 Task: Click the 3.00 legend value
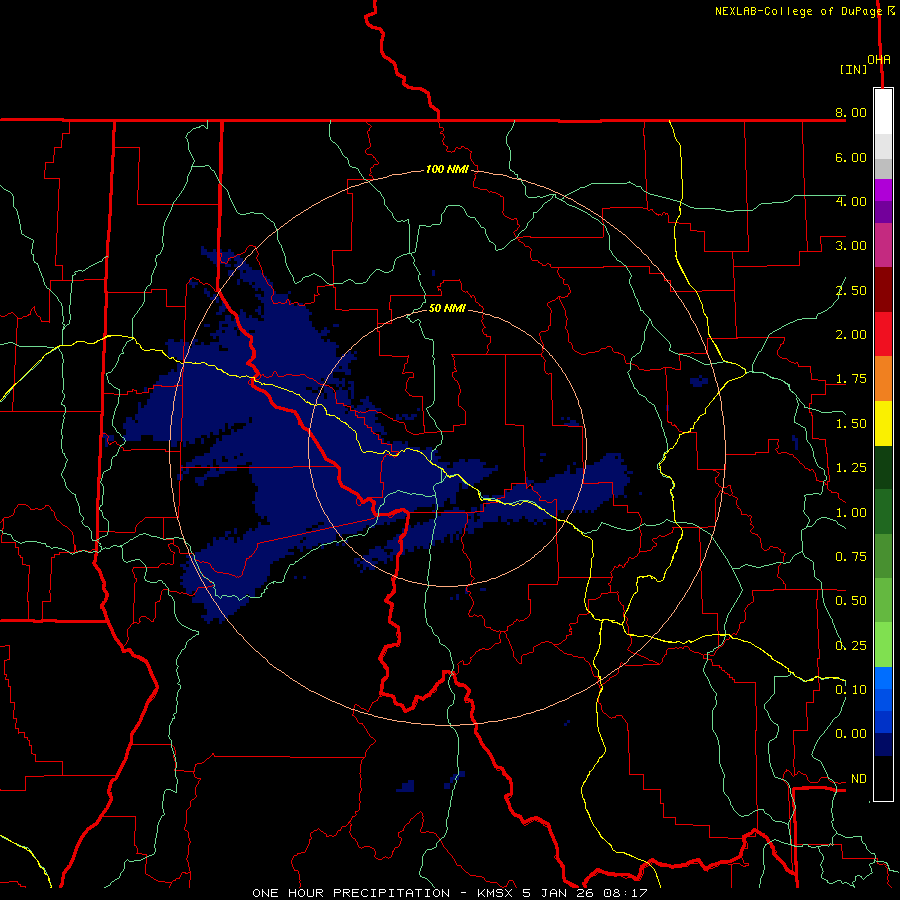[851, 246]
